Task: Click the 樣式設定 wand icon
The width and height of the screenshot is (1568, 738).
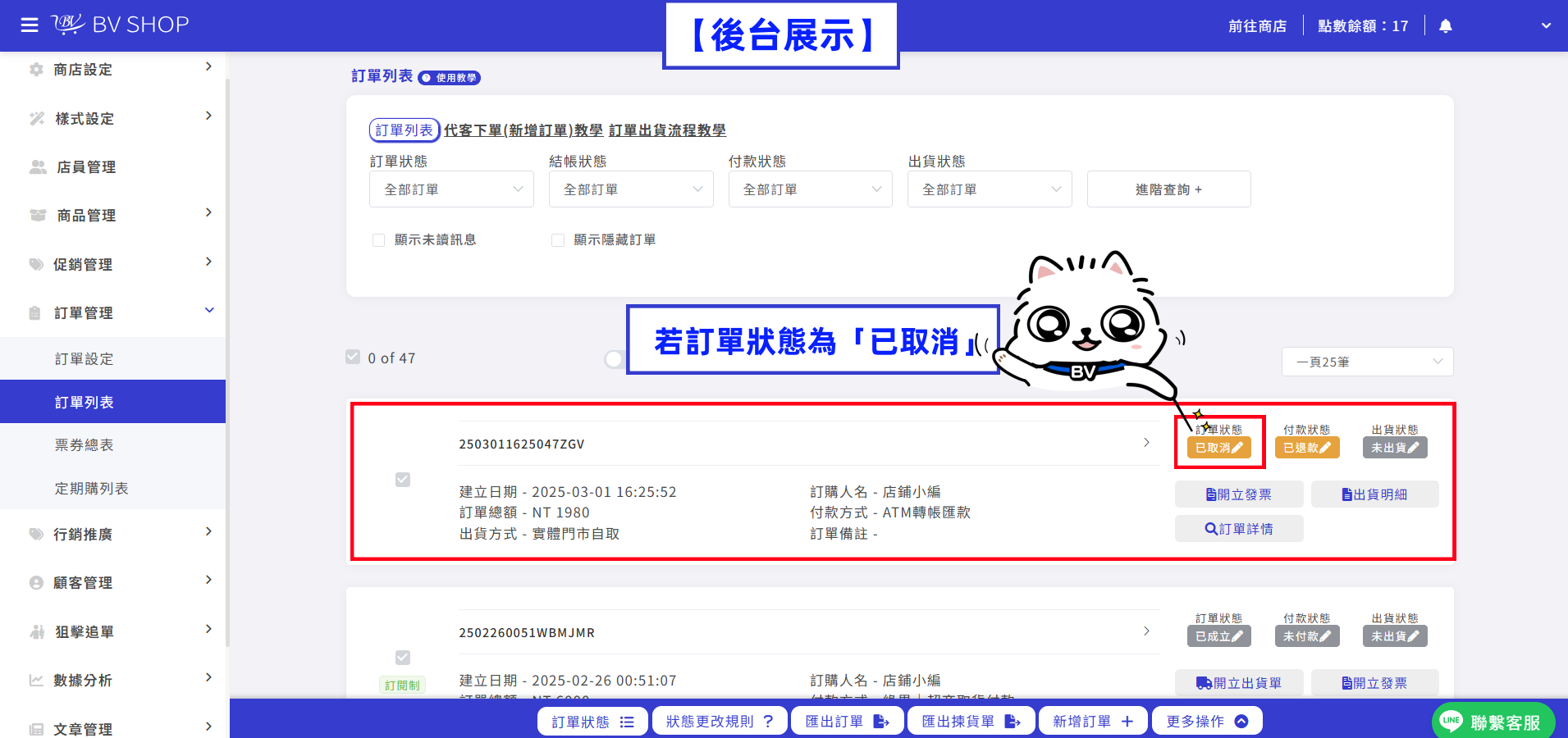Action: pyautogui.click(x=37, y=119)
